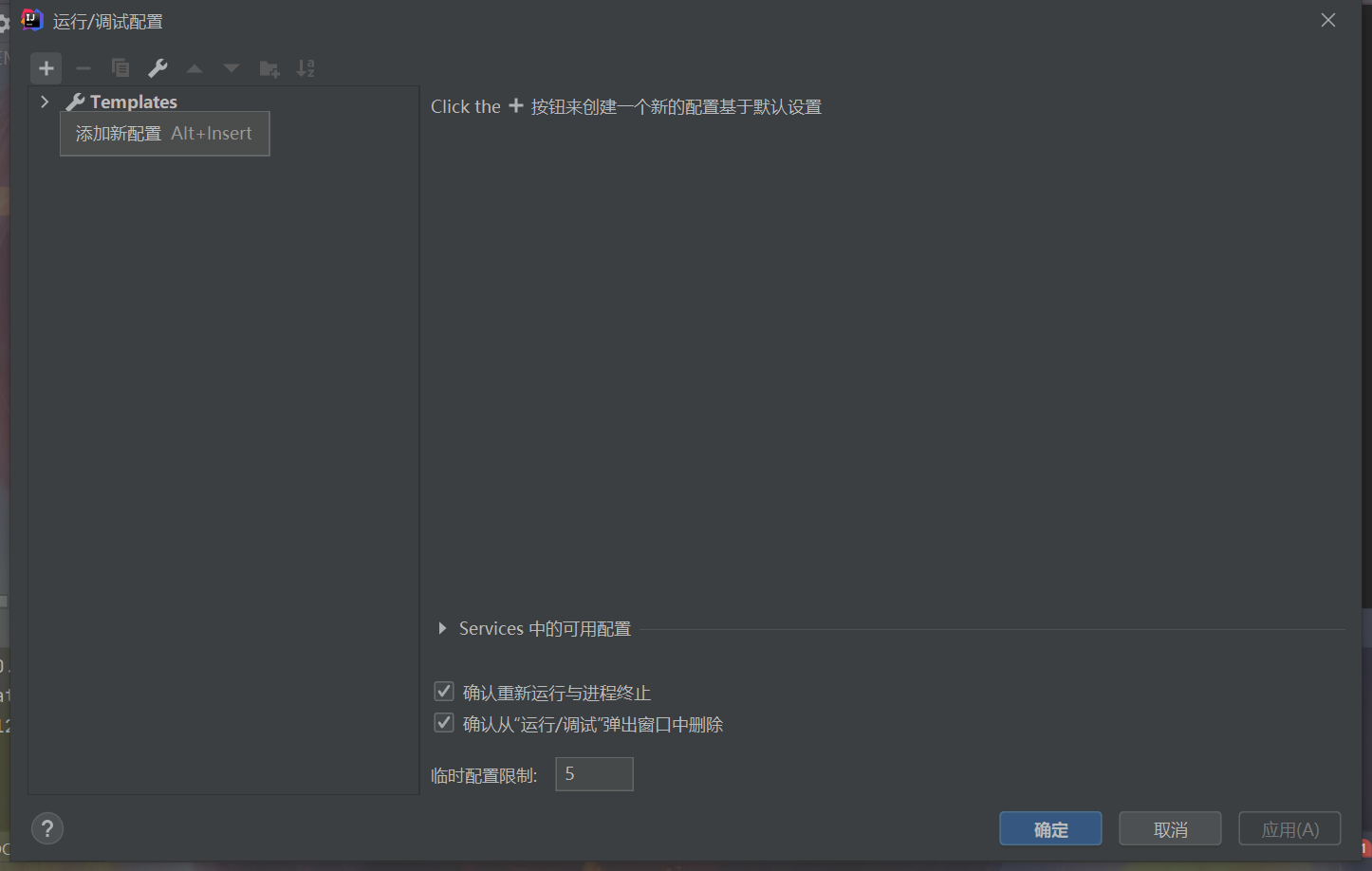The image size is (1372, 871).
Task: Click the 确定 button
Action: coord(1050,828)
